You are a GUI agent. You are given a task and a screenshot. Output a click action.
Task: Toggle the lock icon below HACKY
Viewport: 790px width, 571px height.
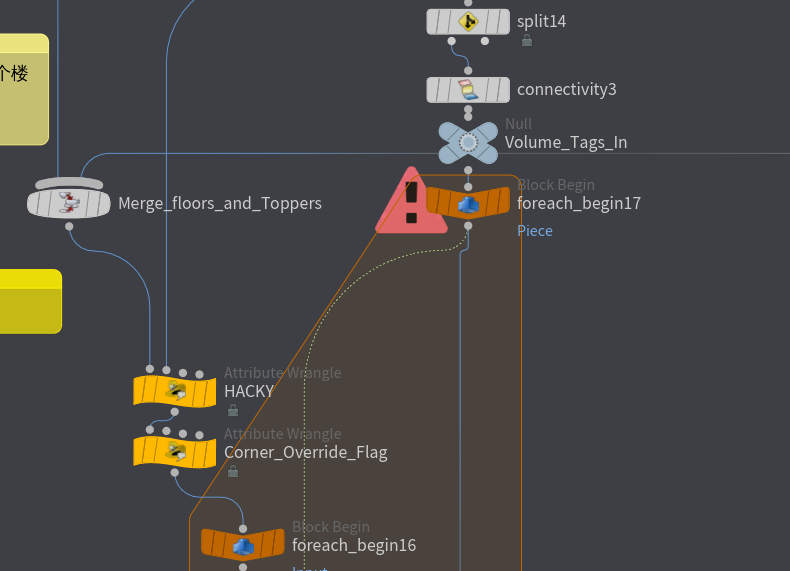click(233, 410)
